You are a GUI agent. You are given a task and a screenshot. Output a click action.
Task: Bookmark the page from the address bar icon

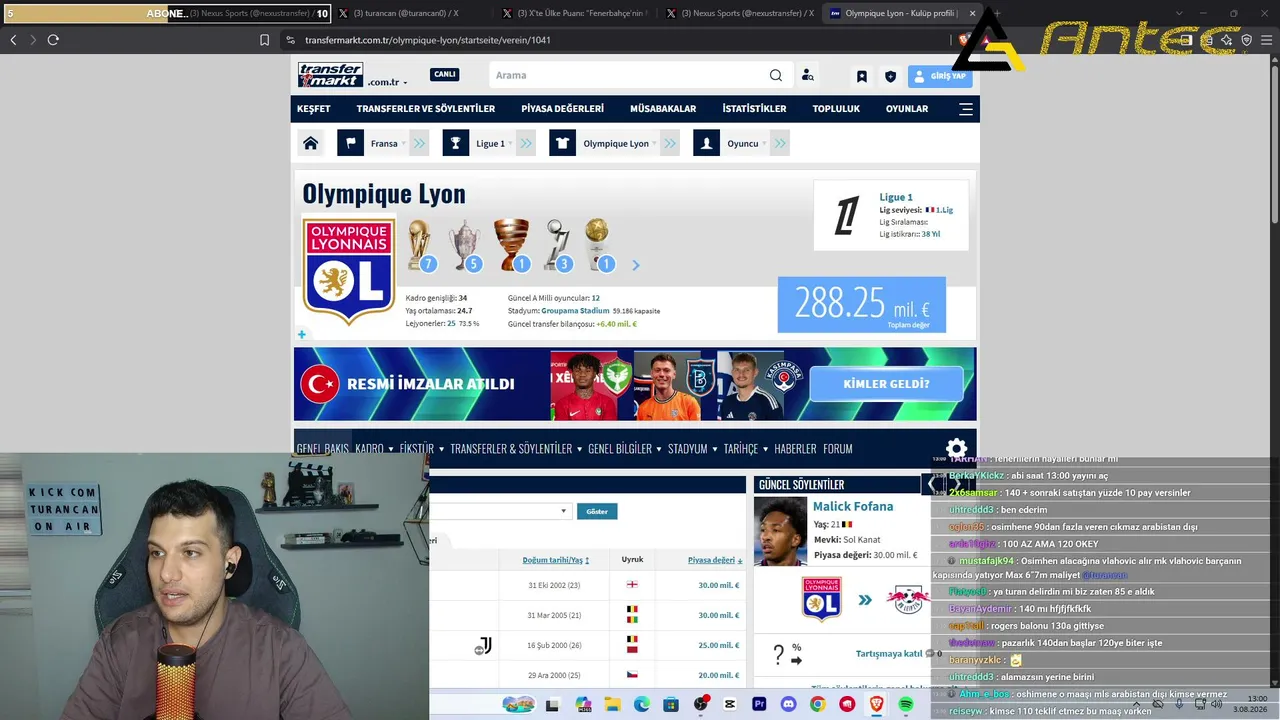coord(264,40)
